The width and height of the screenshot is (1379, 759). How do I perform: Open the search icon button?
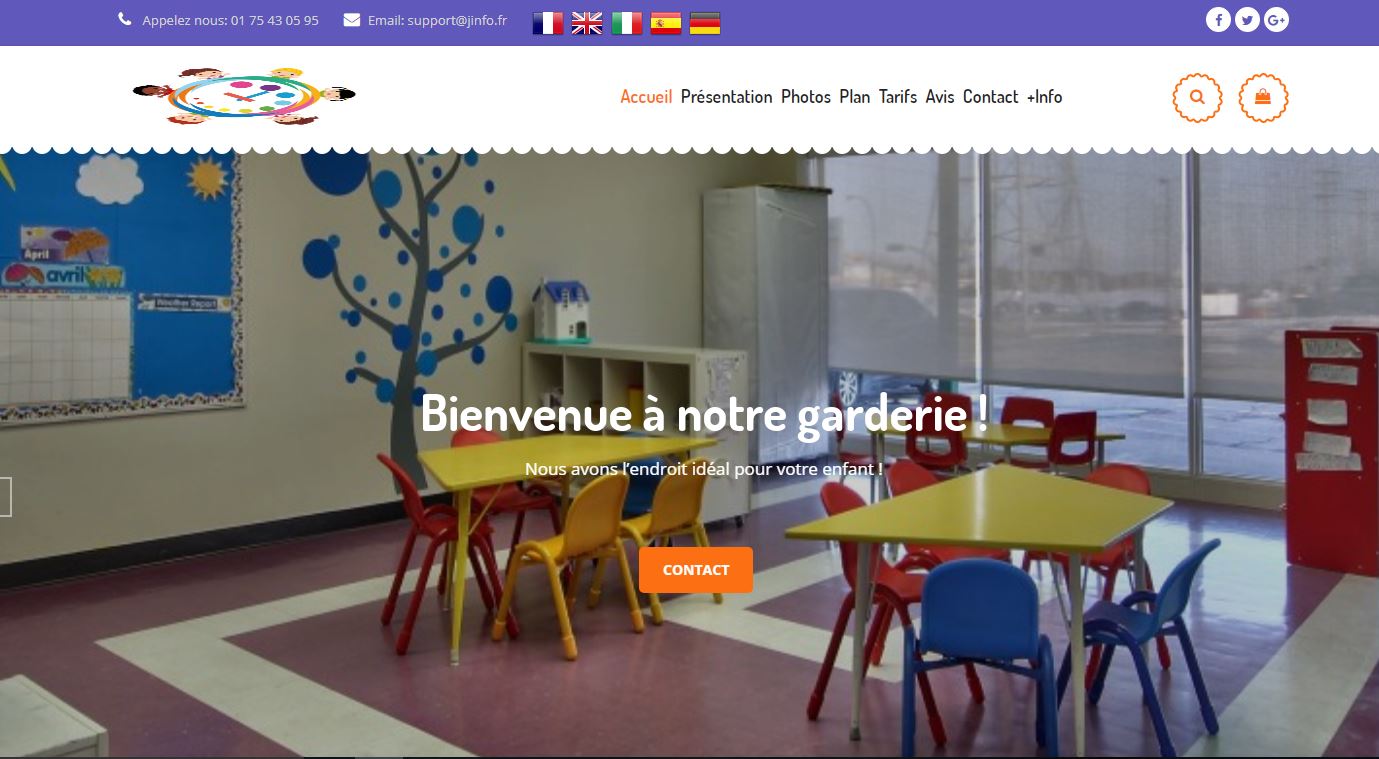pos(1197,98)
